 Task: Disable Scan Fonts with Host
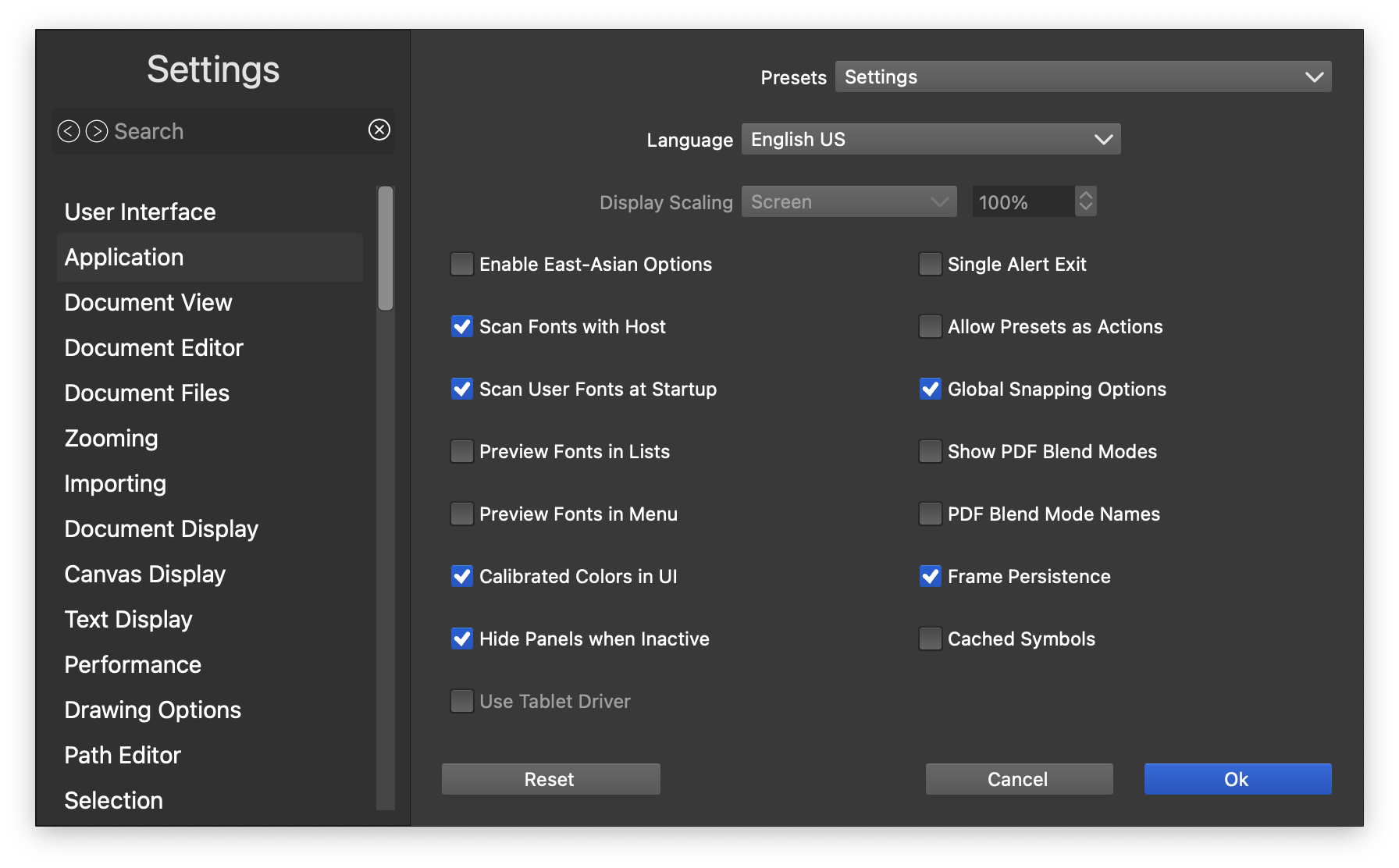(x=462, y=326)
